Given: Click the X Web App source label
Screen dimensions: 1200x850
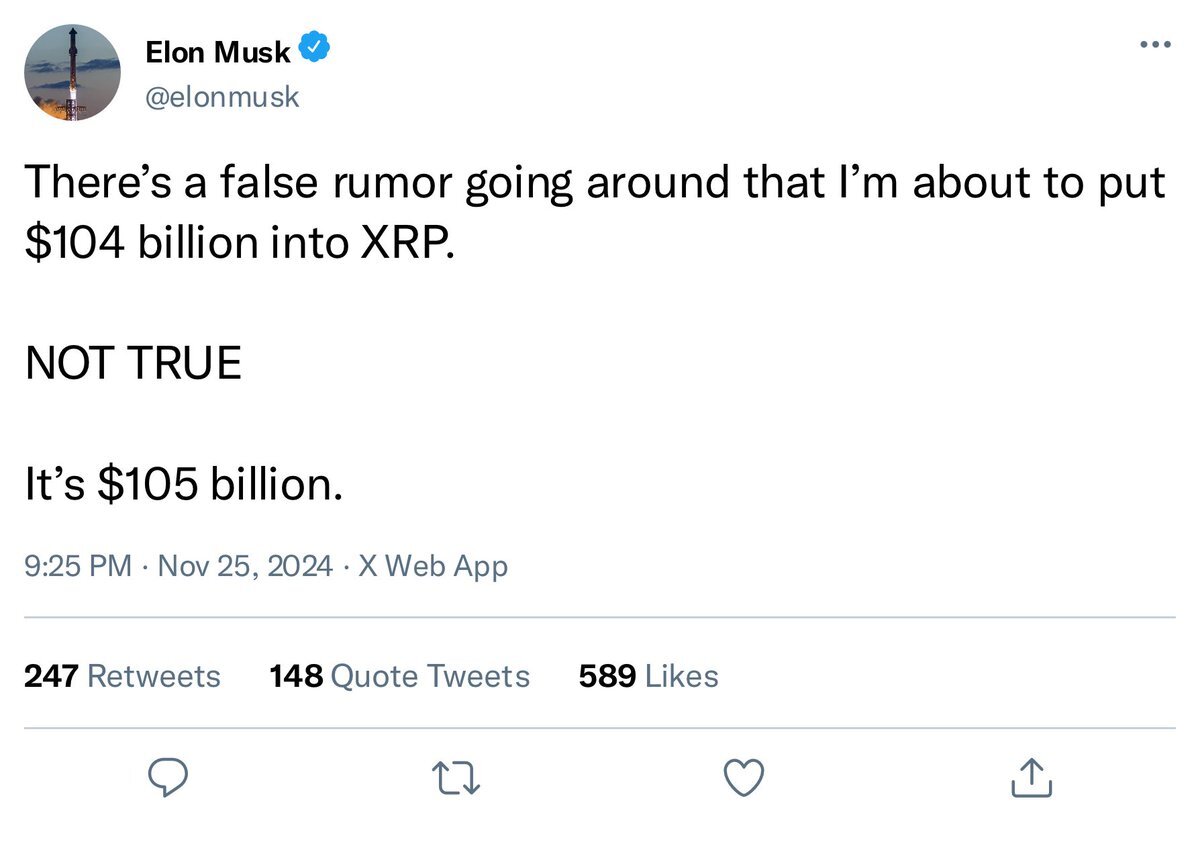Looking at the screenshot, I should click(433, 567).
